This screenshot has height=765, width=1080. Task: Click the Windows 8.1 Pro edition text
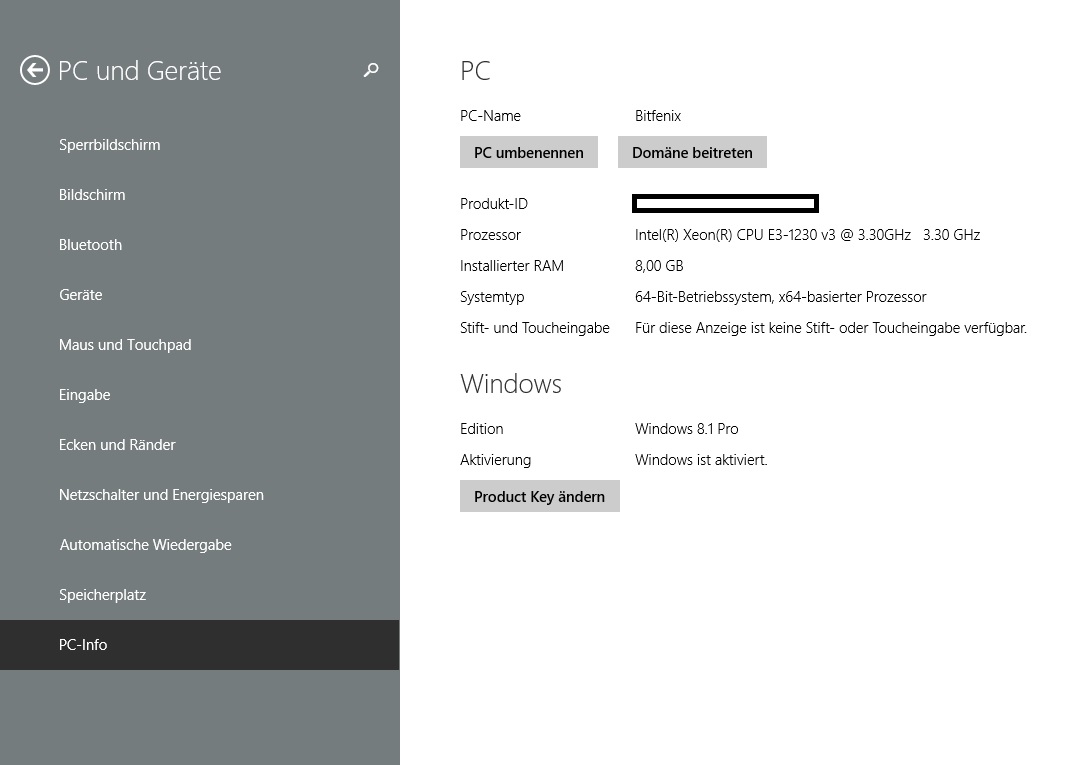687,429
